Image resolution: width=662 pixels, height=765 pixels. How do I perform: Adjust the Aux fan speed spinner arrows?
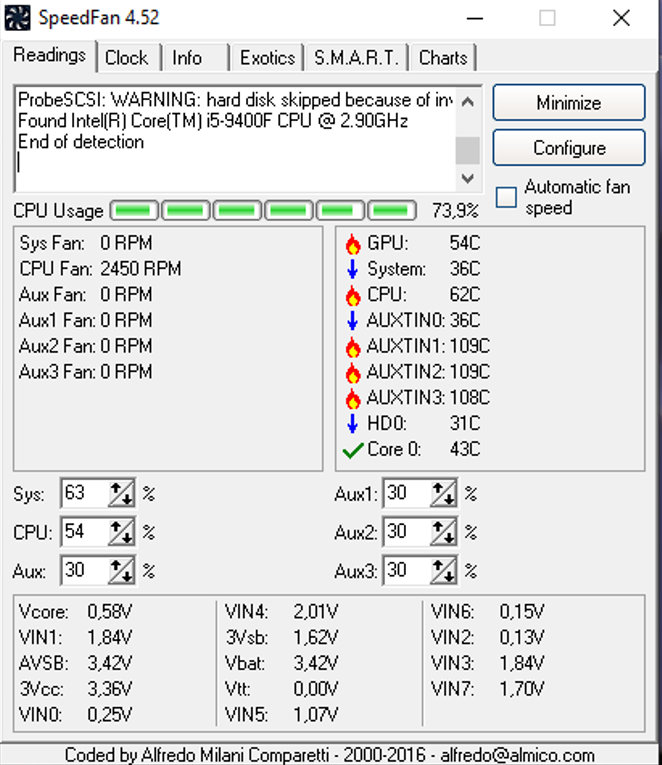coord(121,570)
